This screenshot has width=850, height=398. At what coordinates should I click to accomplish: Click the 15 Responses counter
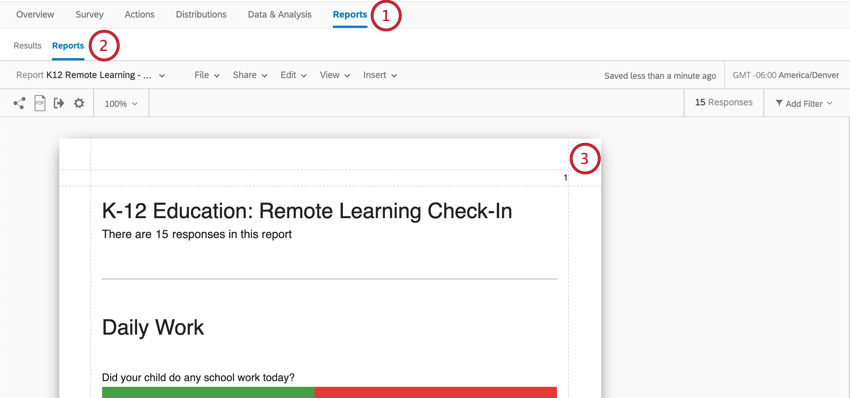tap(724, 102)
